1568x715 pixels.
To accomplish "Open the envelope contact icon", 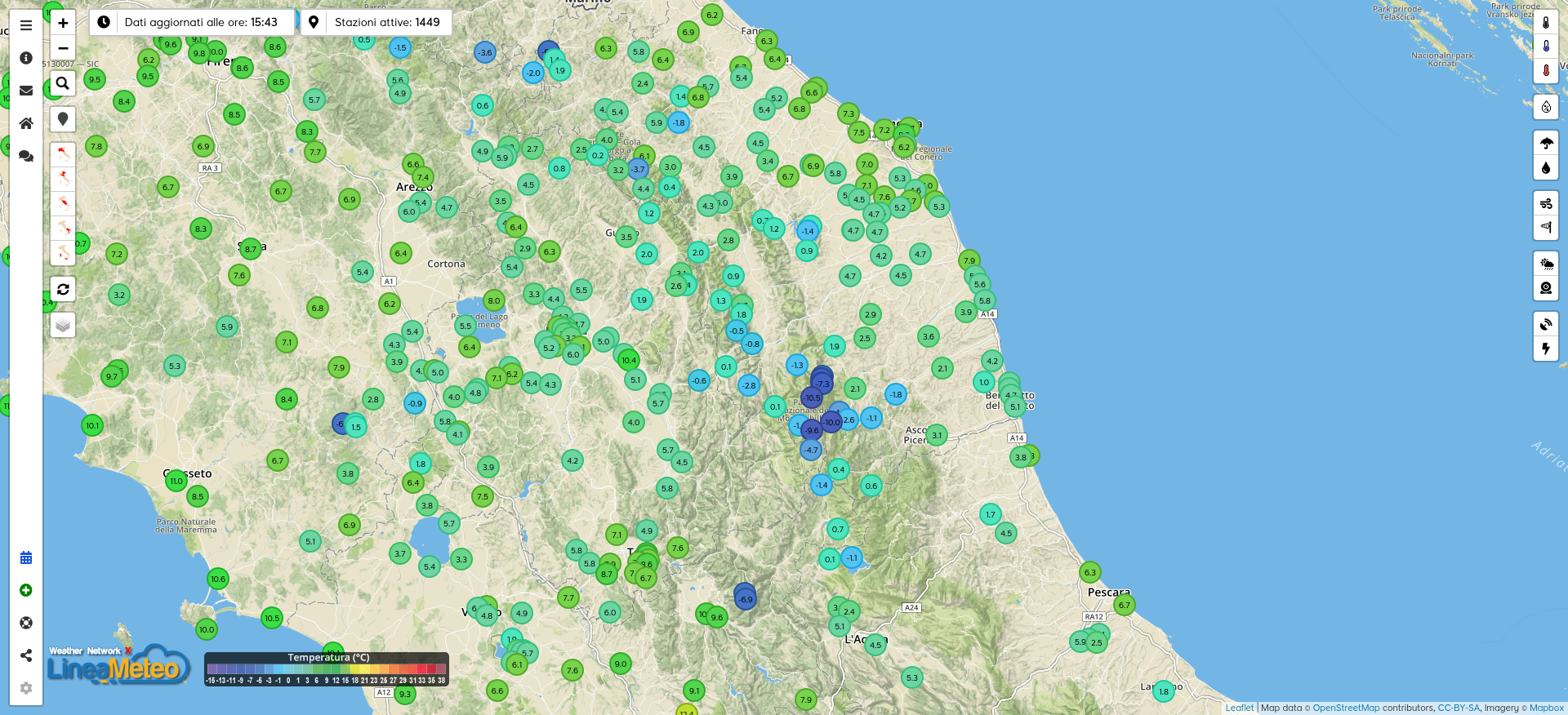I will point(26,91).
